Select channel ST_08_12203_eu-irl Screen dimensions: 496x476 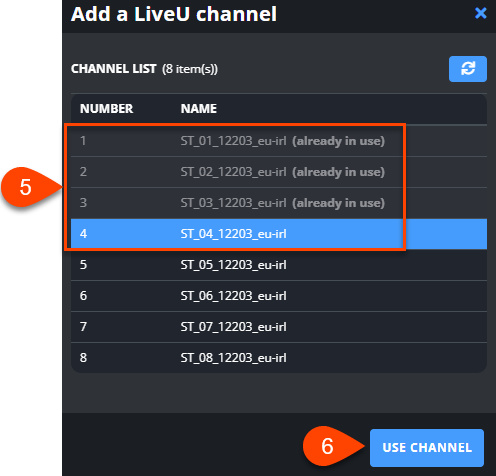tap(279, 358)
